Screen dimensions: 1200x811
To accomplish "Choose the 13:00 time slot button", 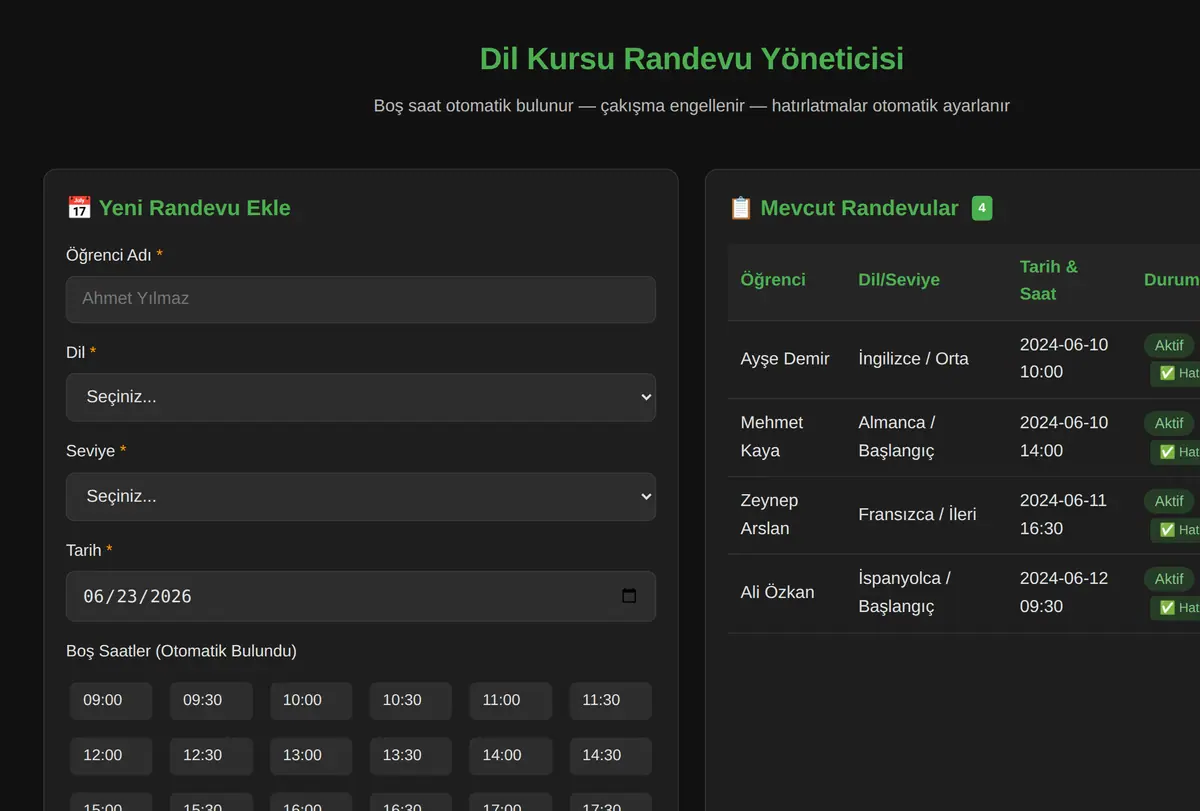I will click(x=311, y=755).
